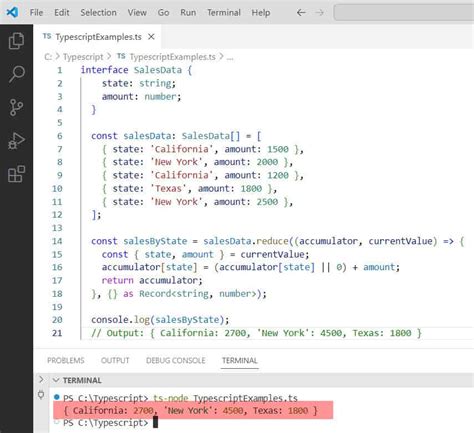The image size is (474, 433).
Task: Click line number 1 in gutter
Action: click(x=60, y=70)
